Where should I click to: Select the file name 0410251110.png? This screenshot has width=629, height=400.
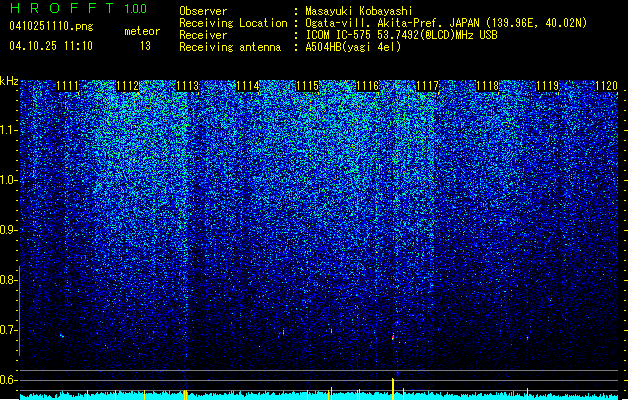(51, 26)
